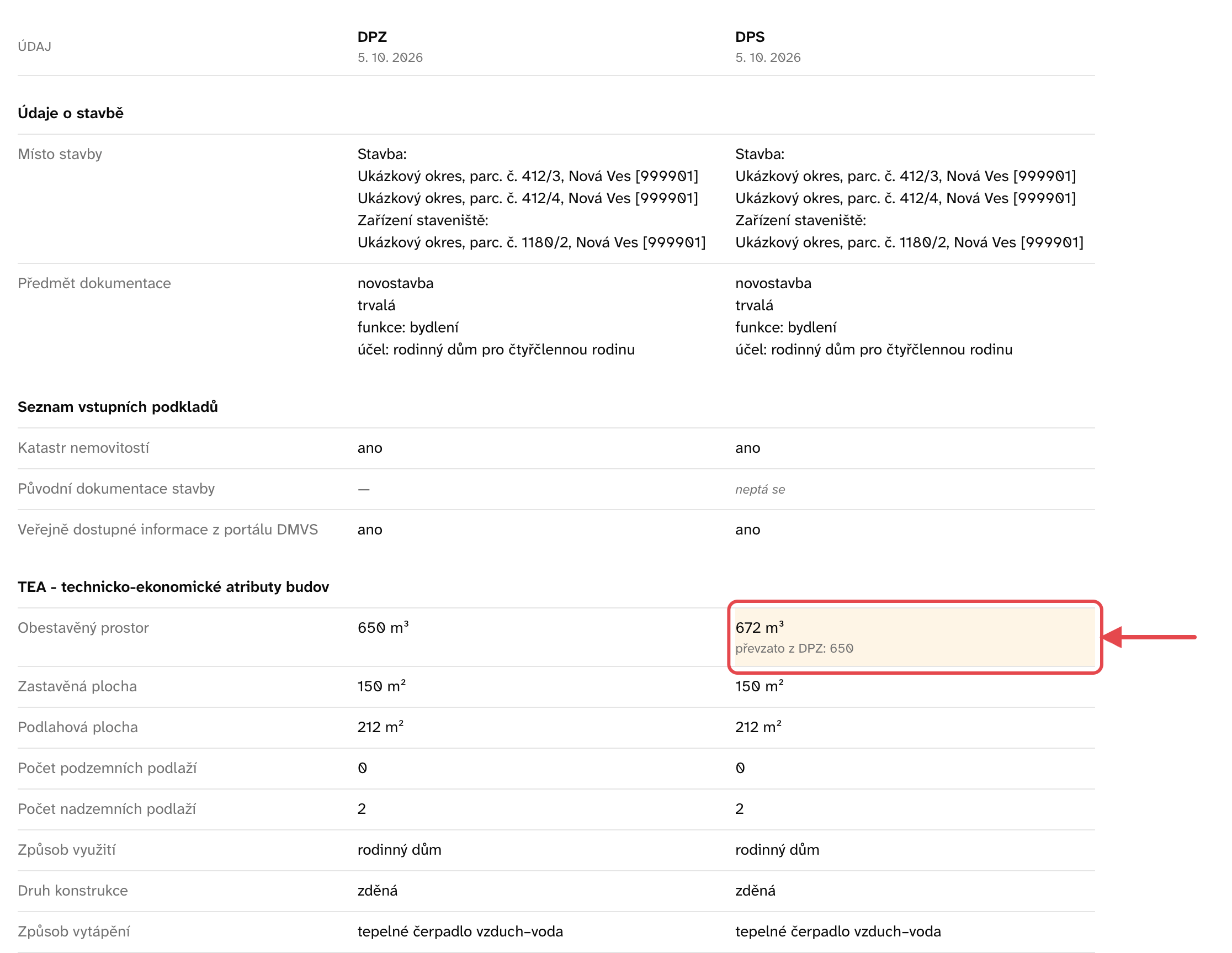1232x953 pixels.
Task: Select 'Počet nadzemních podlaží' row label
Action: tap(107, 809)
